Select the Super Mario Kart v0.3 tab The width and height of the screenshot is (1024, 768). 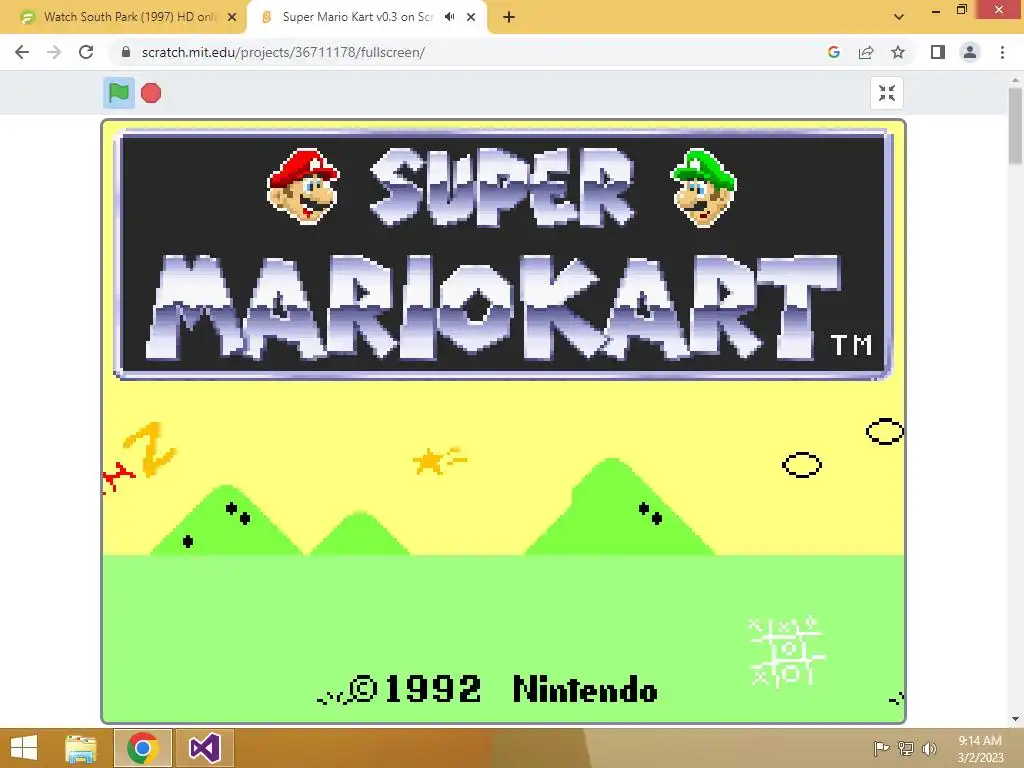click(x=367, y=17)
